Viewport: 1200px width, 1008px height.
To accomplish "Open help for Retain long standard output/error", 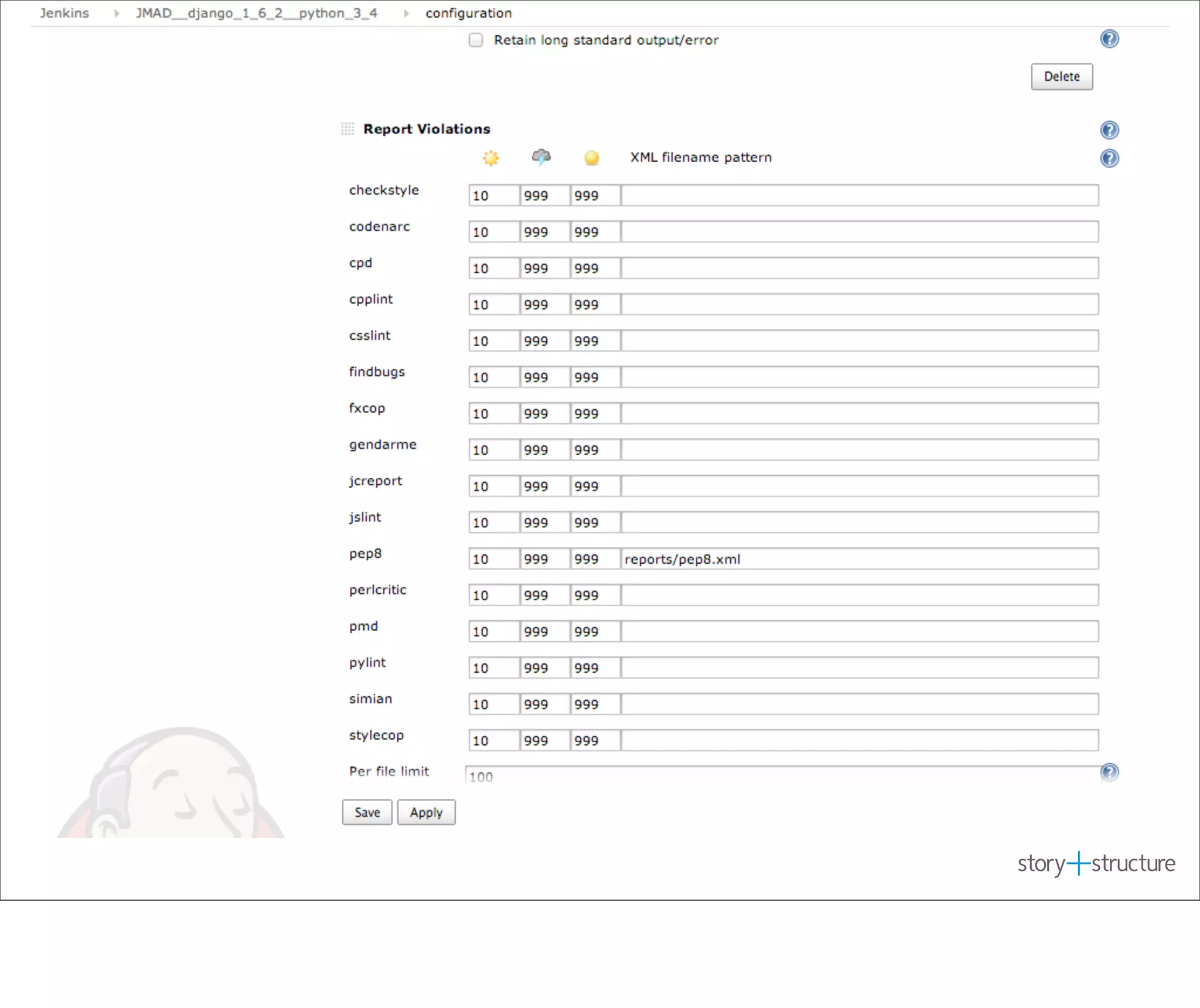I will (1109, 39).
